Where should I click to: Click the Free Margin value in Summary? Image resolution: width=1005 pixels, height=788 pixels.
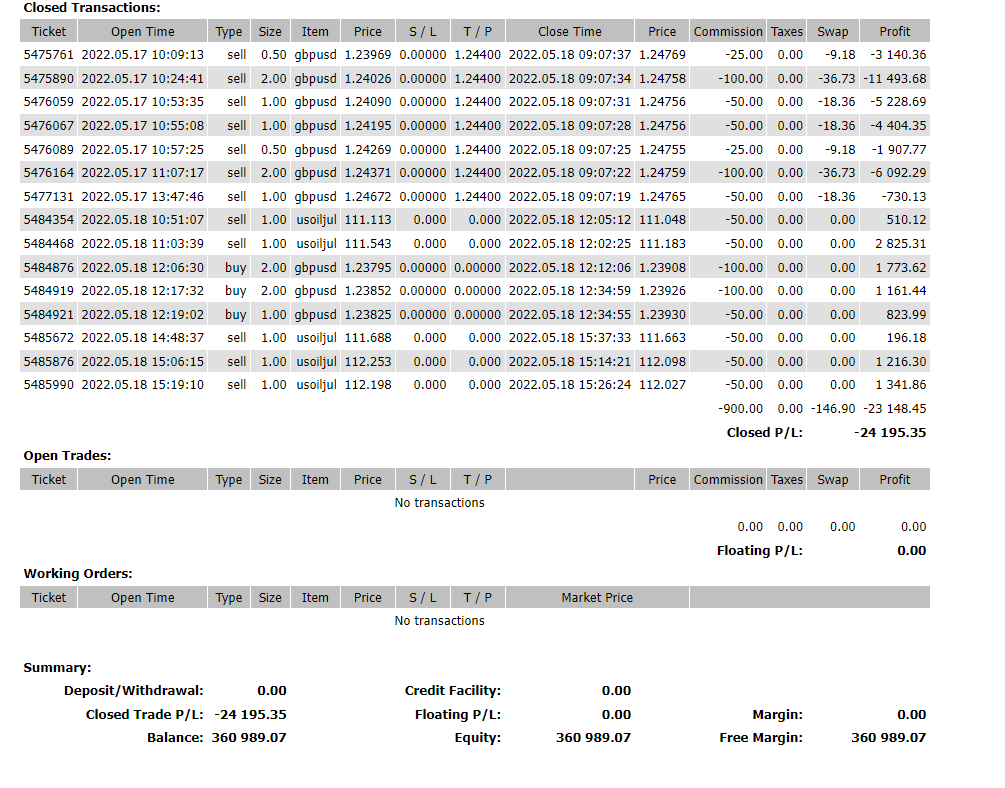[x=888, y=737]
